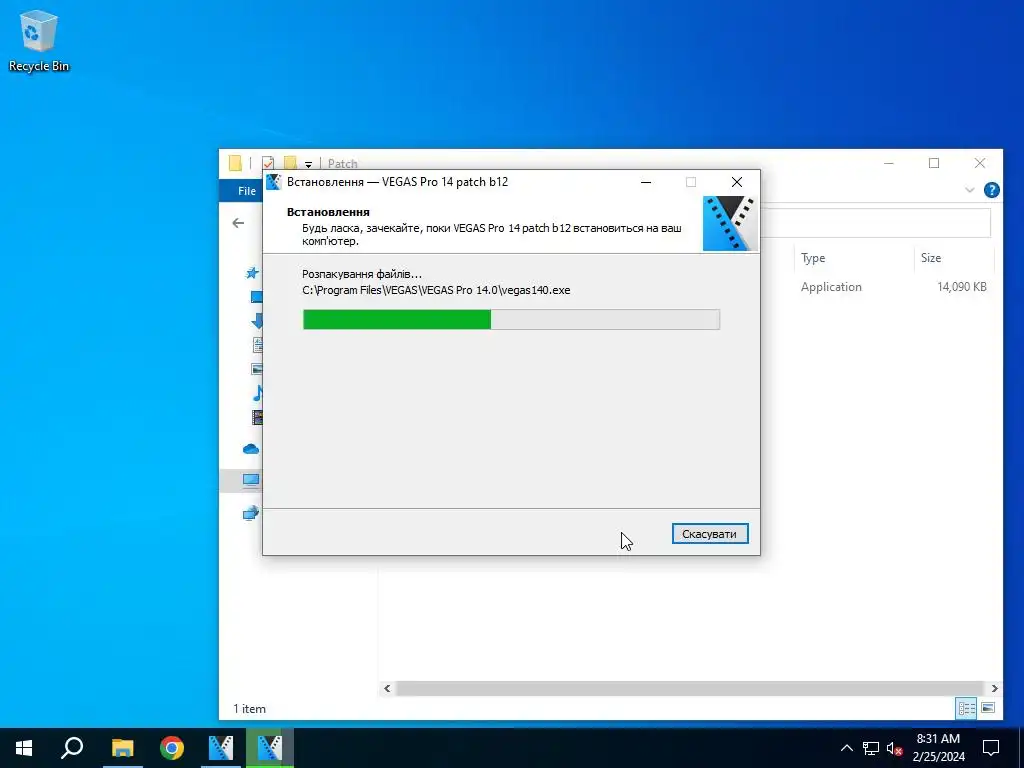Open the File tab in Explorer
Viewport: 1024px width, 768px height.
[x=246, y=191]
